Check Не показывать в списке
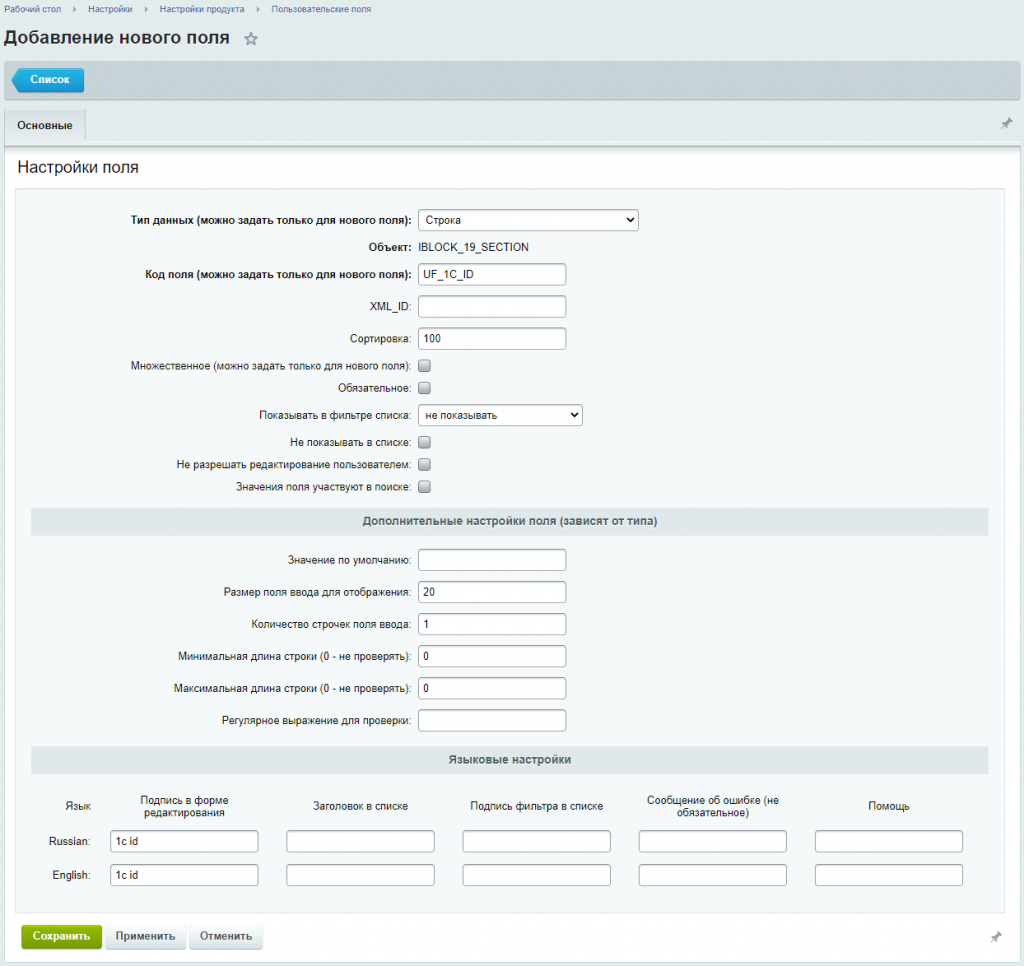The image size is (1024, 966). coord(424,442)
